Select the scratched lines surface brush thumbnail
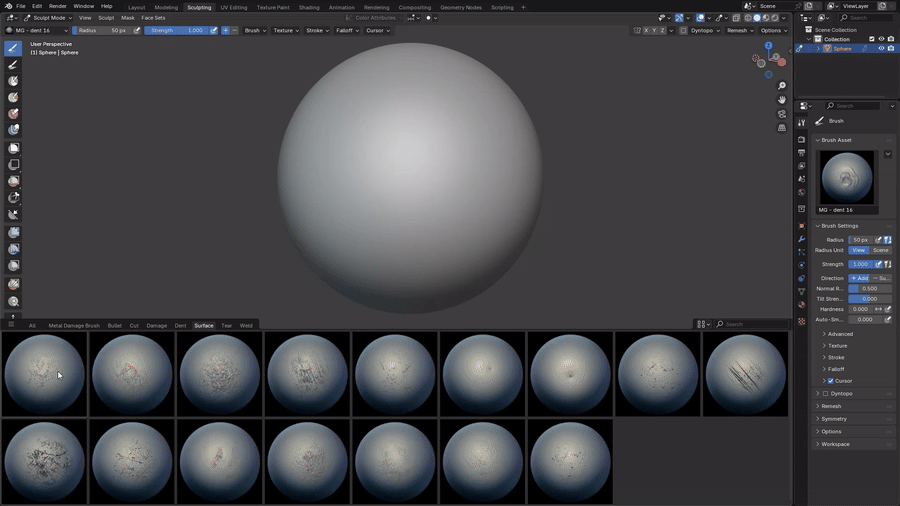 point(746,374)
